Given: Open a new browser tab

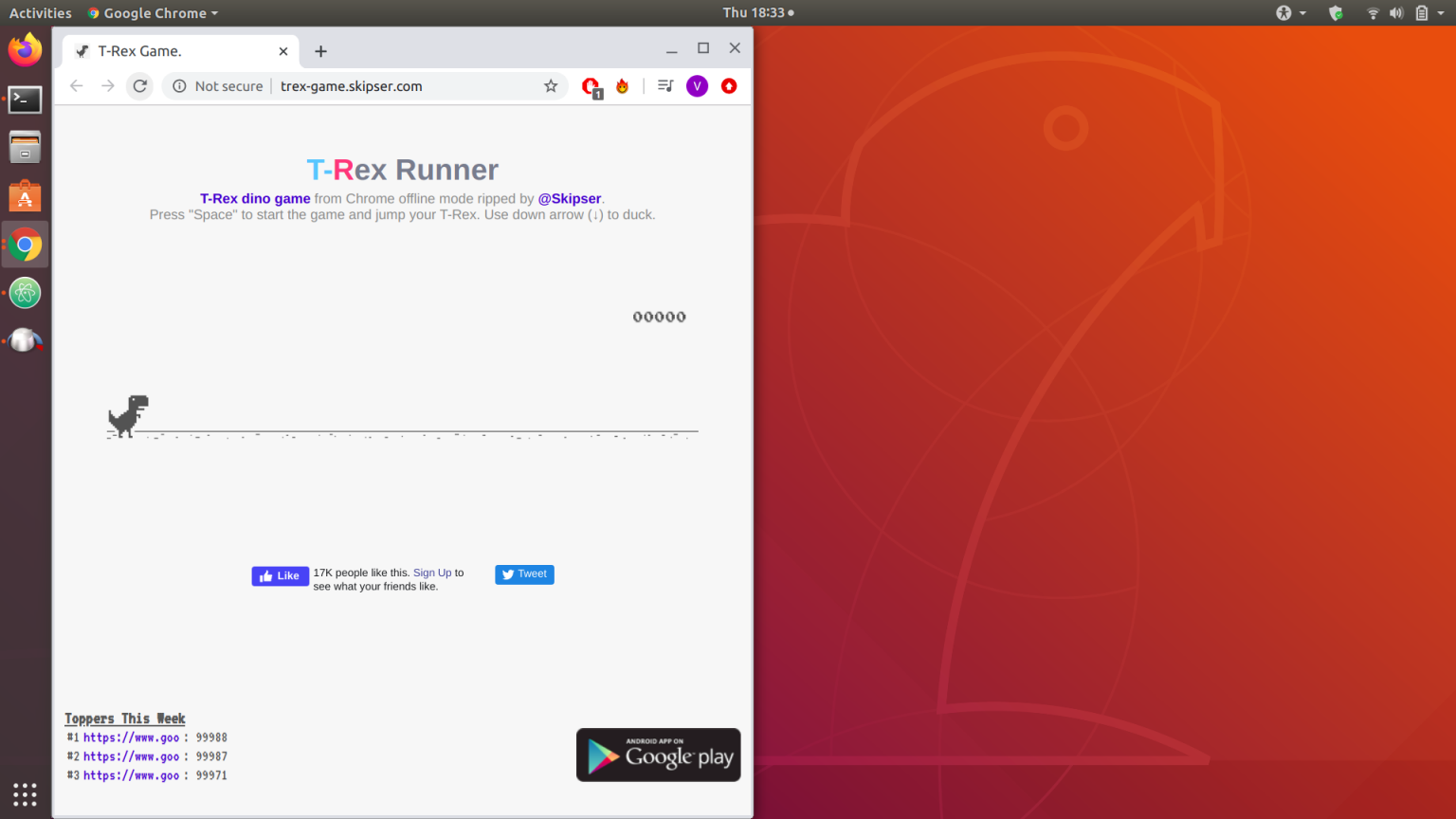Looking at the screenshot, I should [x=320, y=50].
